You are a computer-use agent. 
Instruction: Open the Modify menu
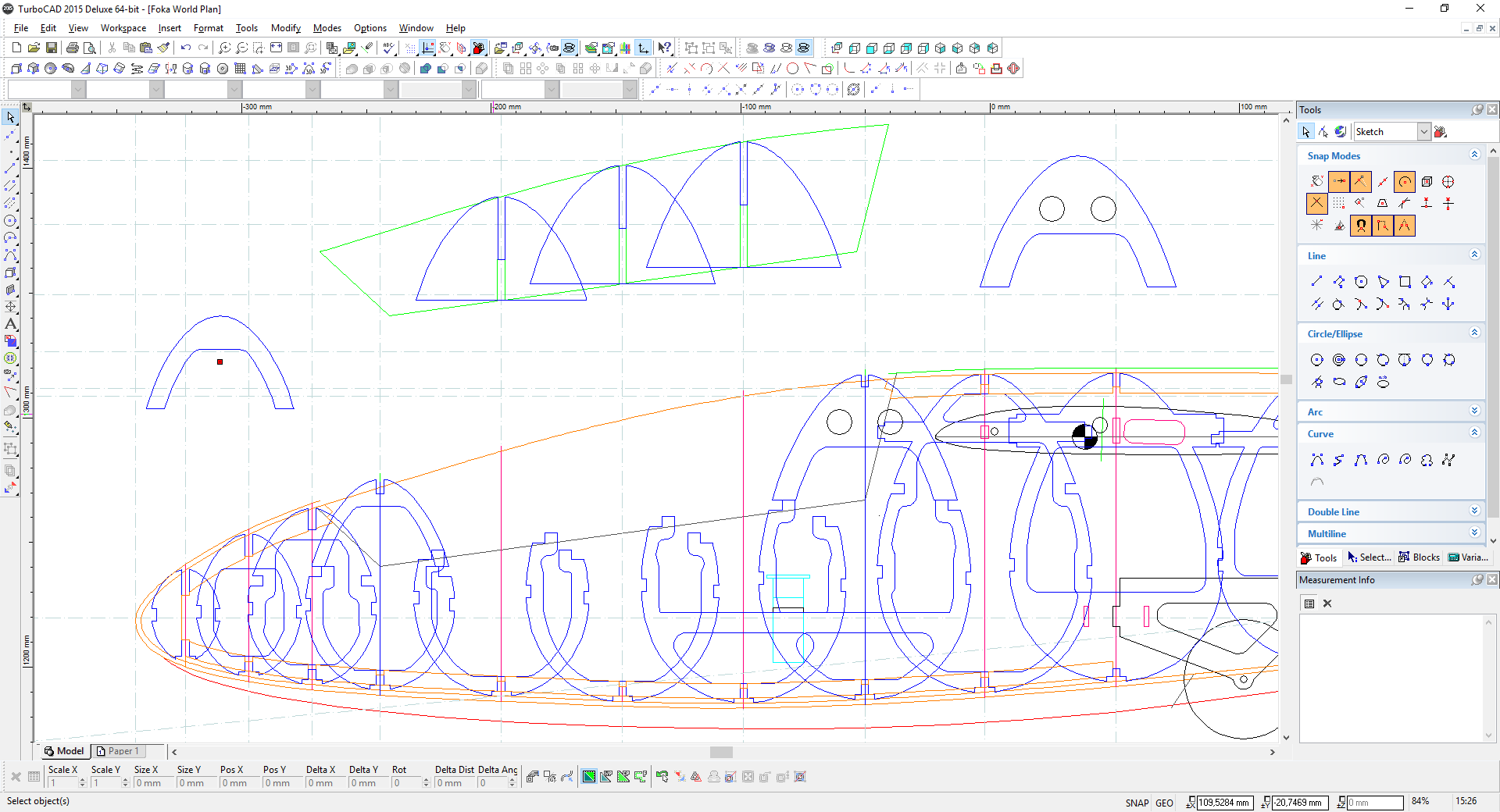click(285, 28)
